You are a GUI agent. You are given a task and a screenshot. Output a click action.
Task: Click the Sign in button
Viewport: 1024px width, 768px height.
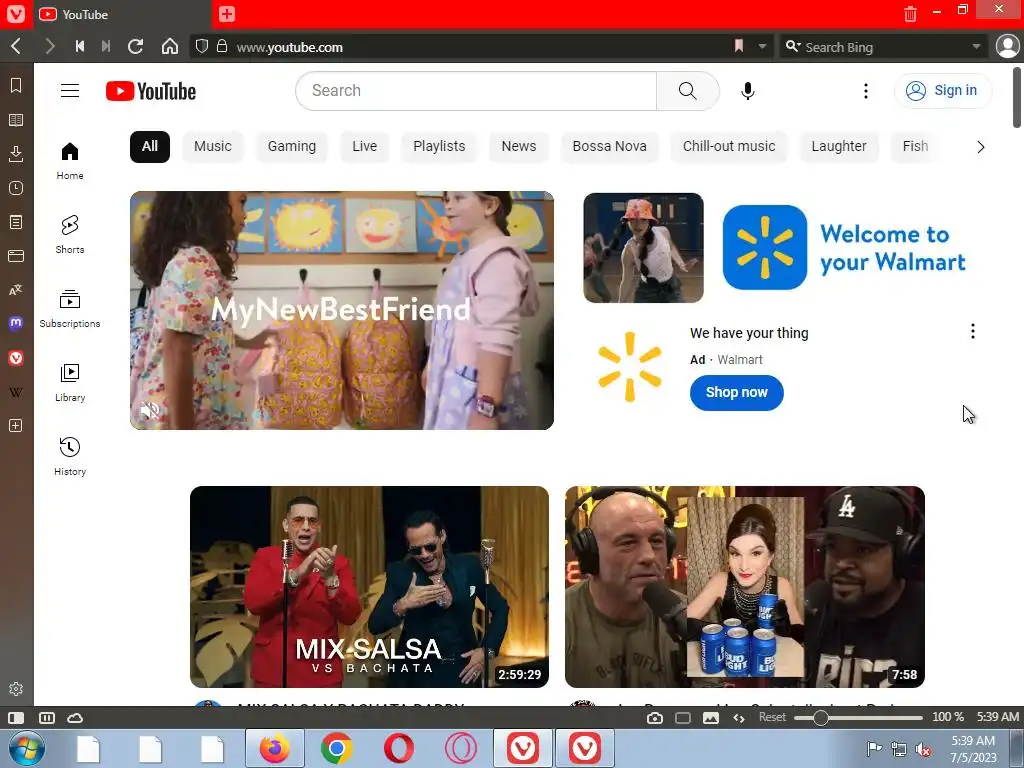942,90
